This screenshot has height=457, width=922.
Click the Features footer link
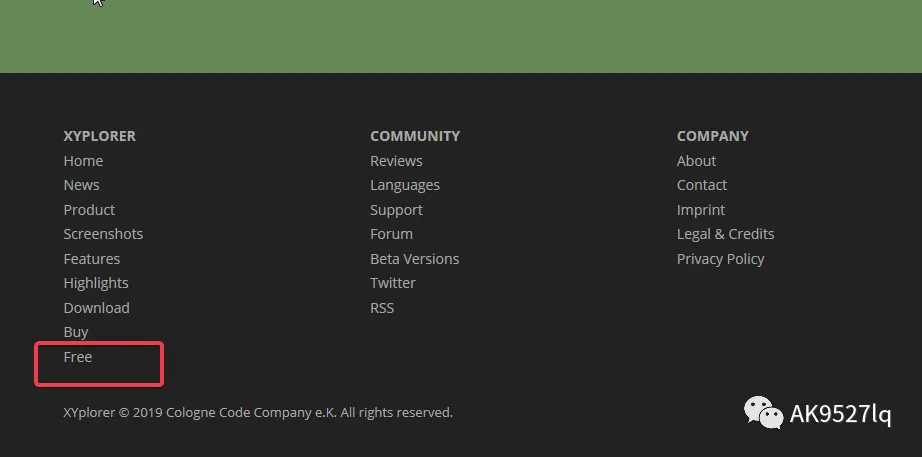[92, 259]
